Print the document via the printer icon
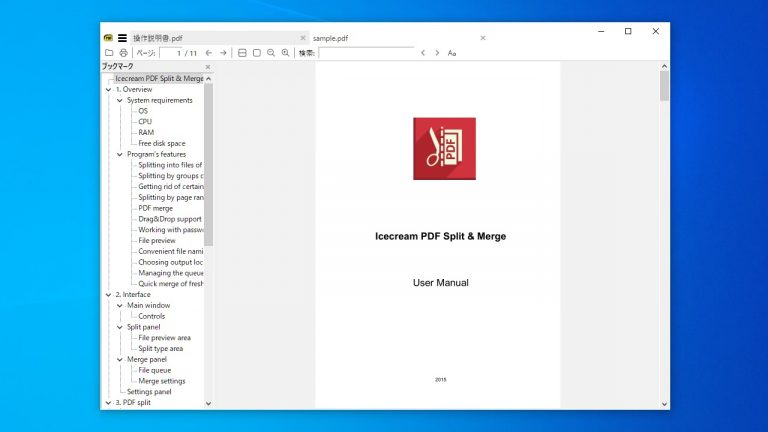Viewport: 768px width, 432px height. click(x=123, y=53)
